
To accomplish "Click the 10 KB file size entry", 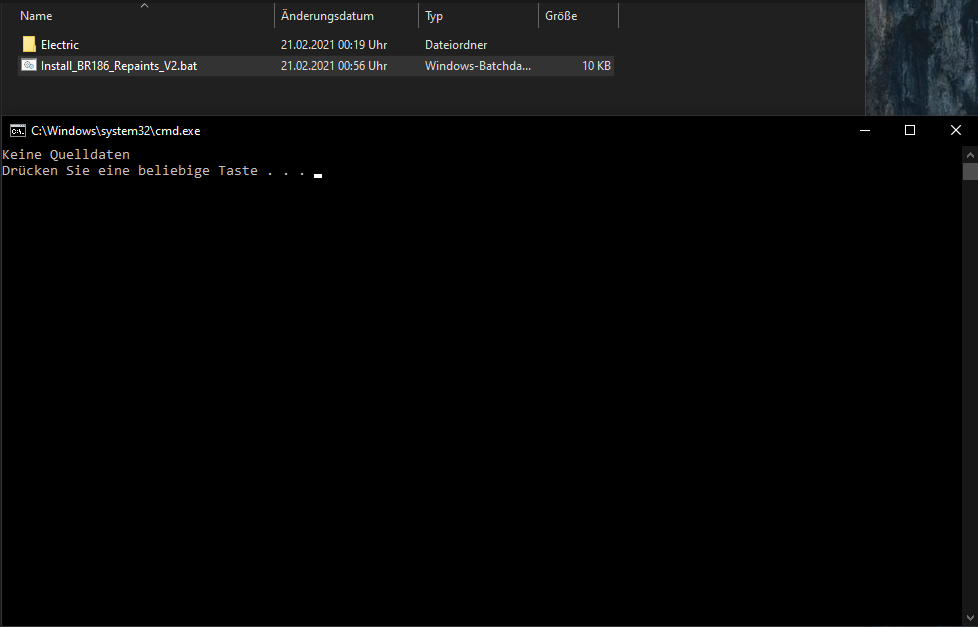I will (597, 66).
